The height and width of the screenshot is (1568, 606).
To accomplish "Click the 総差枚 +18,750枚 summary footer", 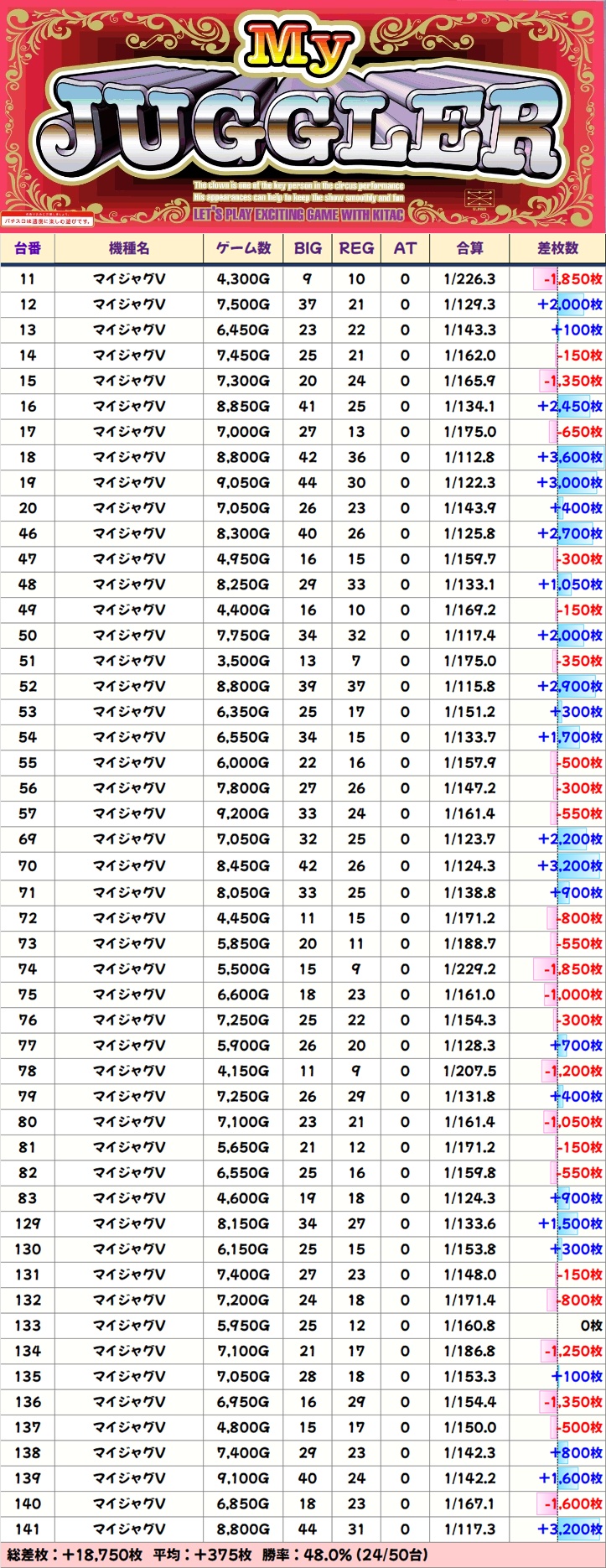I will [x=75, y=1555].
